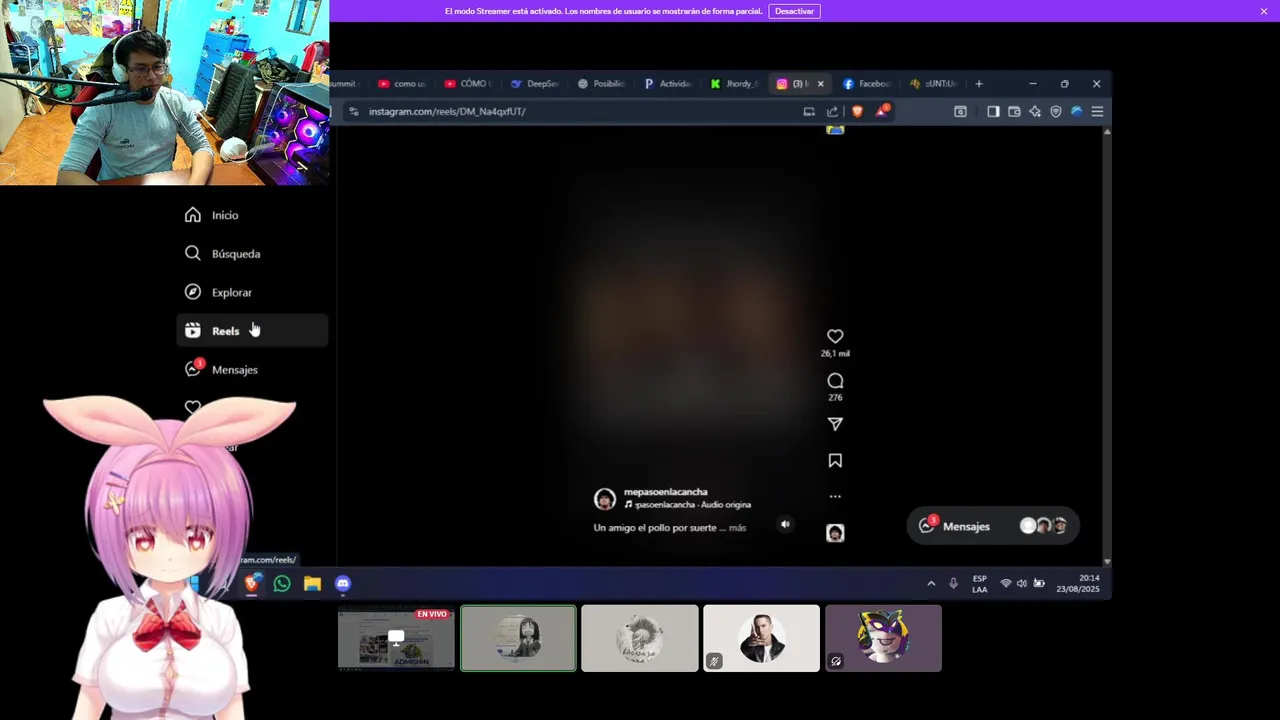Open the Brave Wallet icon
1280x720 pixels.
[x=1014, y=112]
